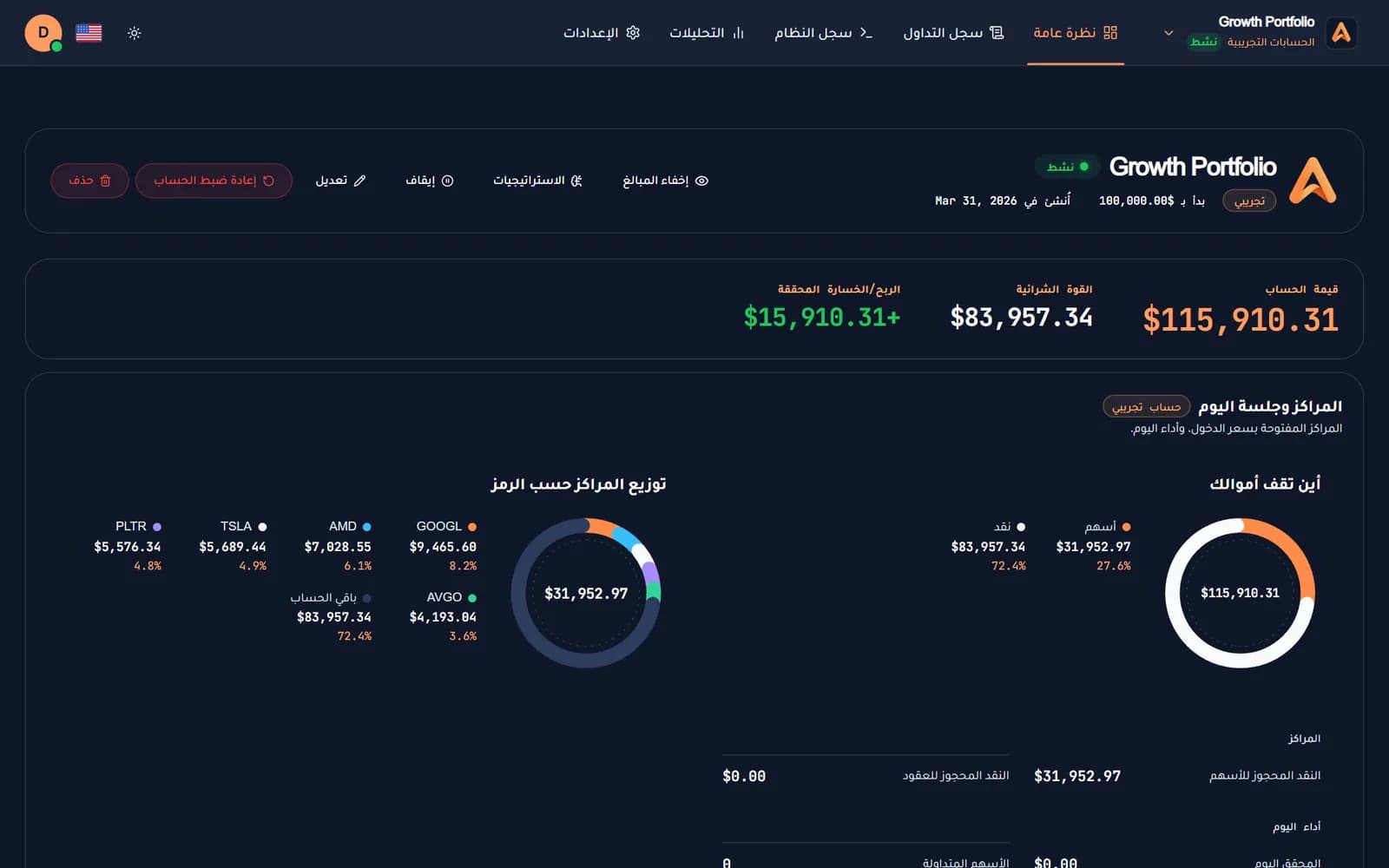Open the سجل التداول trade log tab

coord(953,33)
